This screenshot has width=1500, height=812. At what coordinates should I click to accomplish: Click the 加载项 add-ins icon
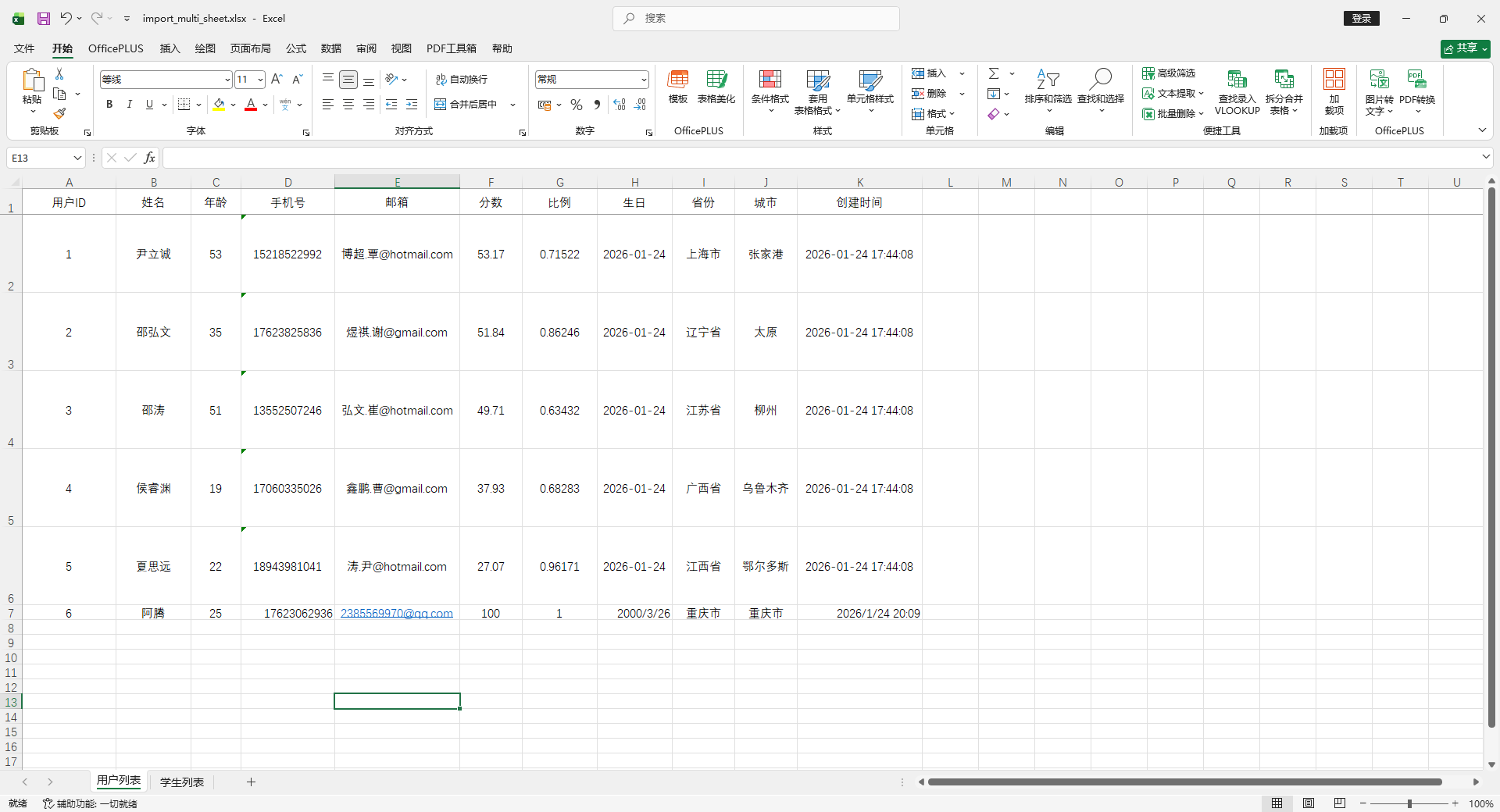pyautogui.click(x=1334, y=90)
